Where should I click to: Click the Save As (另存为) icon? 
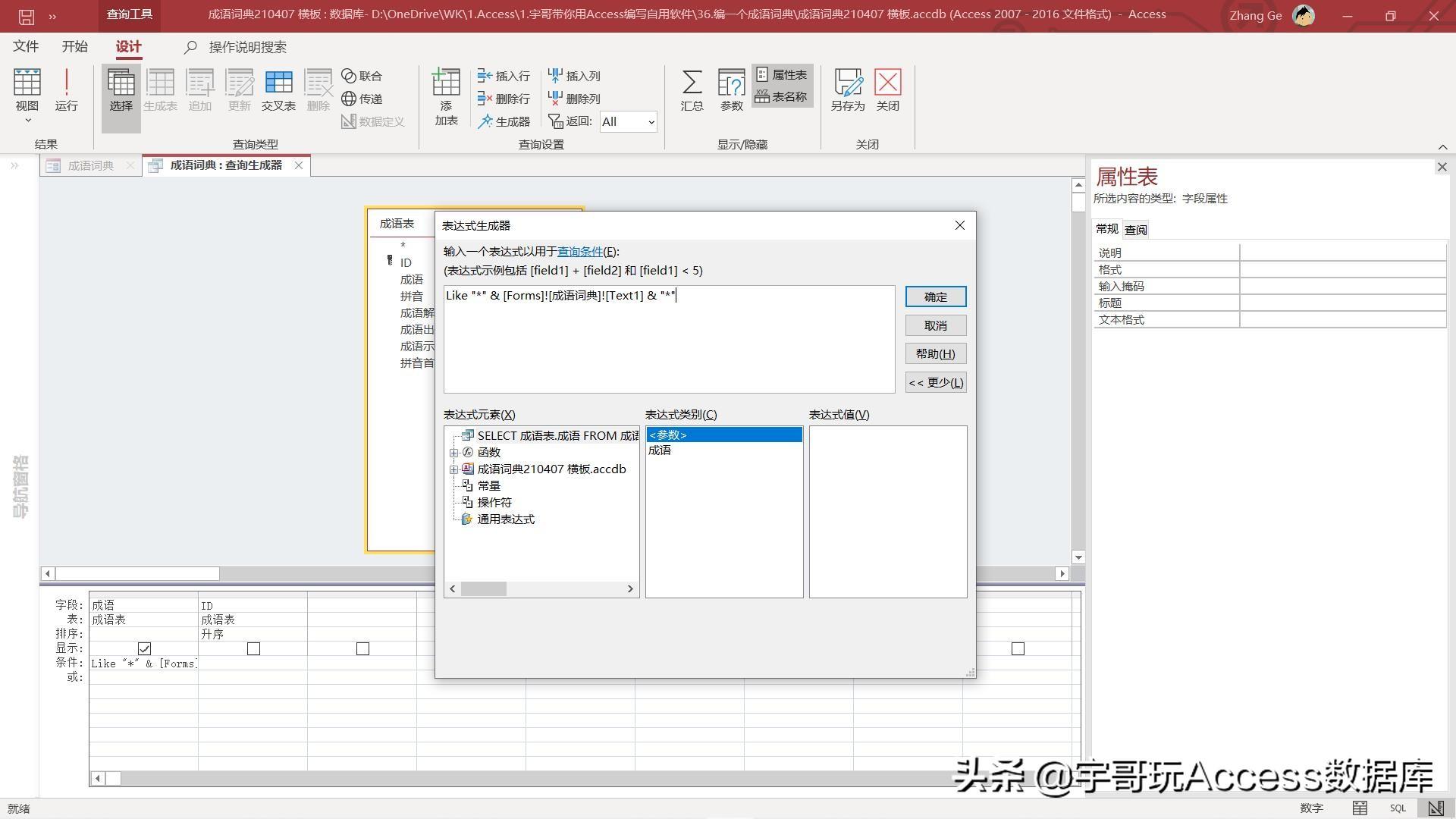pyautogui.click(x=847, y=83)
